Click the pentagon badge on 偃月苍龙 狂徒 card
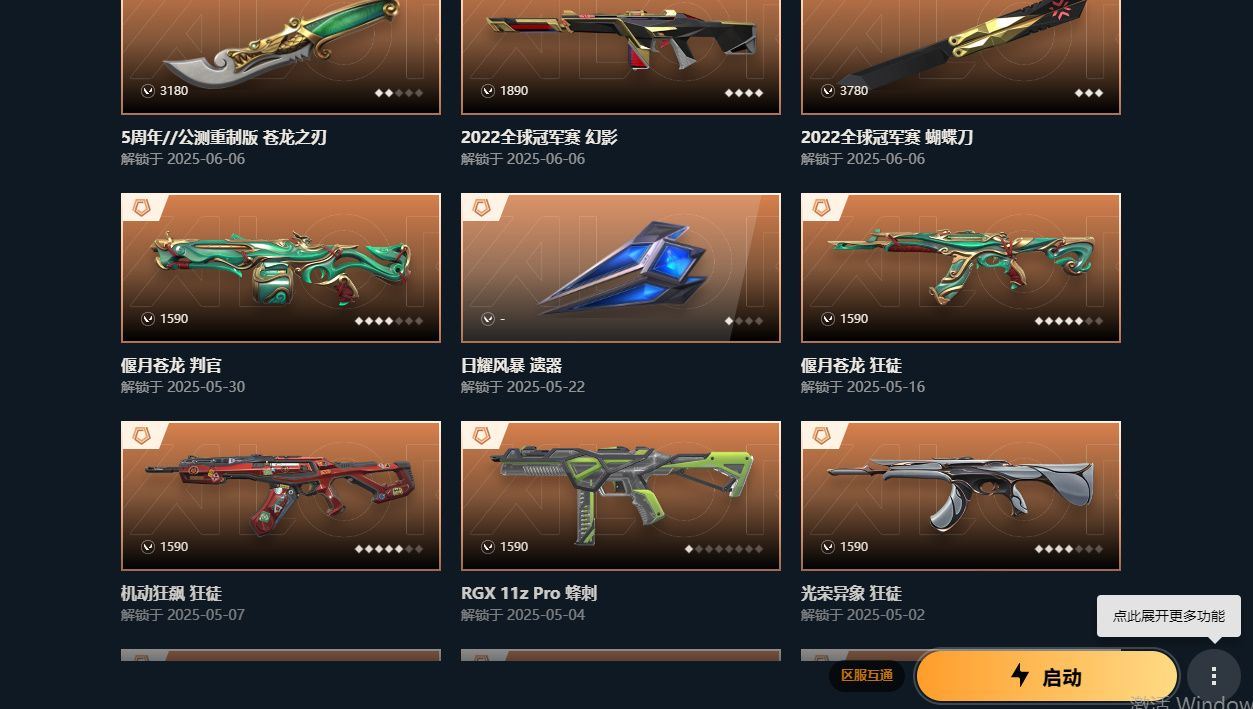This screenshot has height=709, width=1253. point(821,208)
